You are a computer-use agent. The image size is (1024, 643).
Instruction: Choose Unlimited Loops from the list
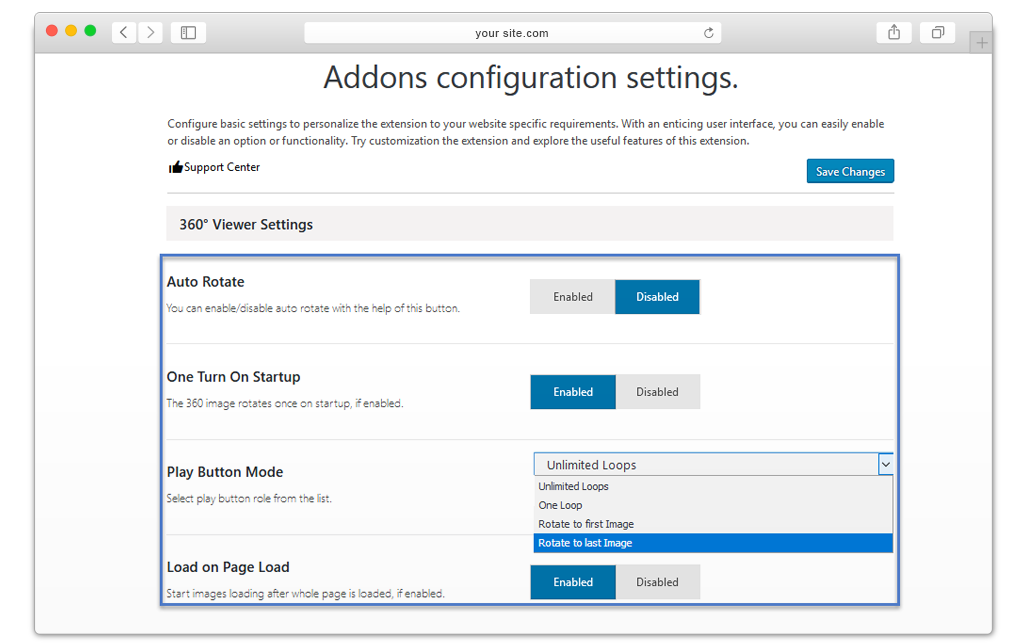coord(713,486)
